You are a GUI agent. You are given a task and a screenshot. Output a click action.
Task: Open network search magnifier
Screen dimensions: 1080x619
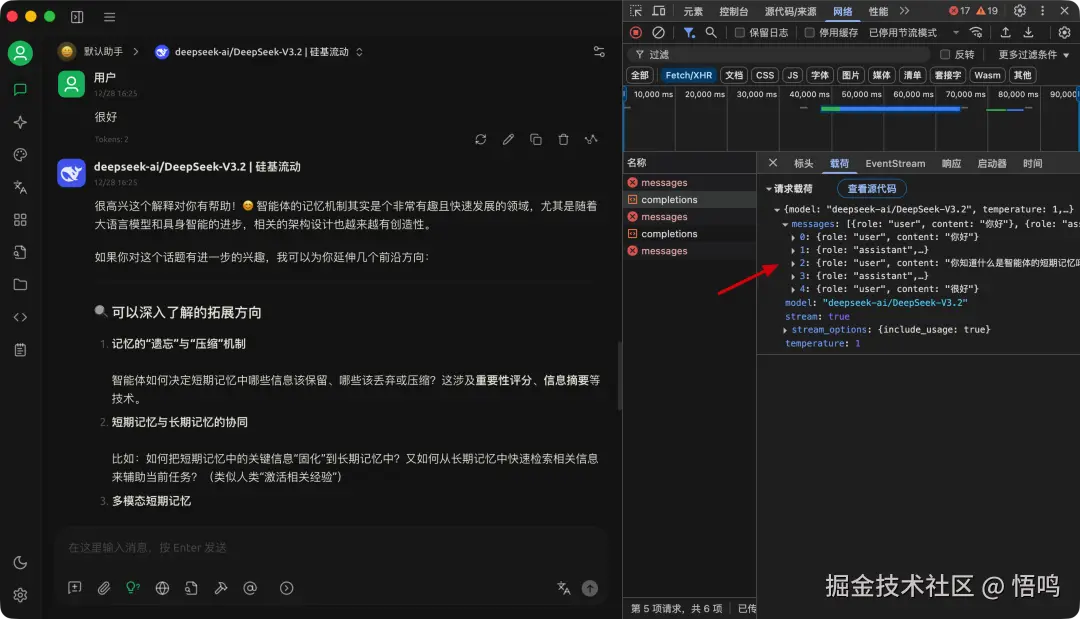click(x=711, y=32)
